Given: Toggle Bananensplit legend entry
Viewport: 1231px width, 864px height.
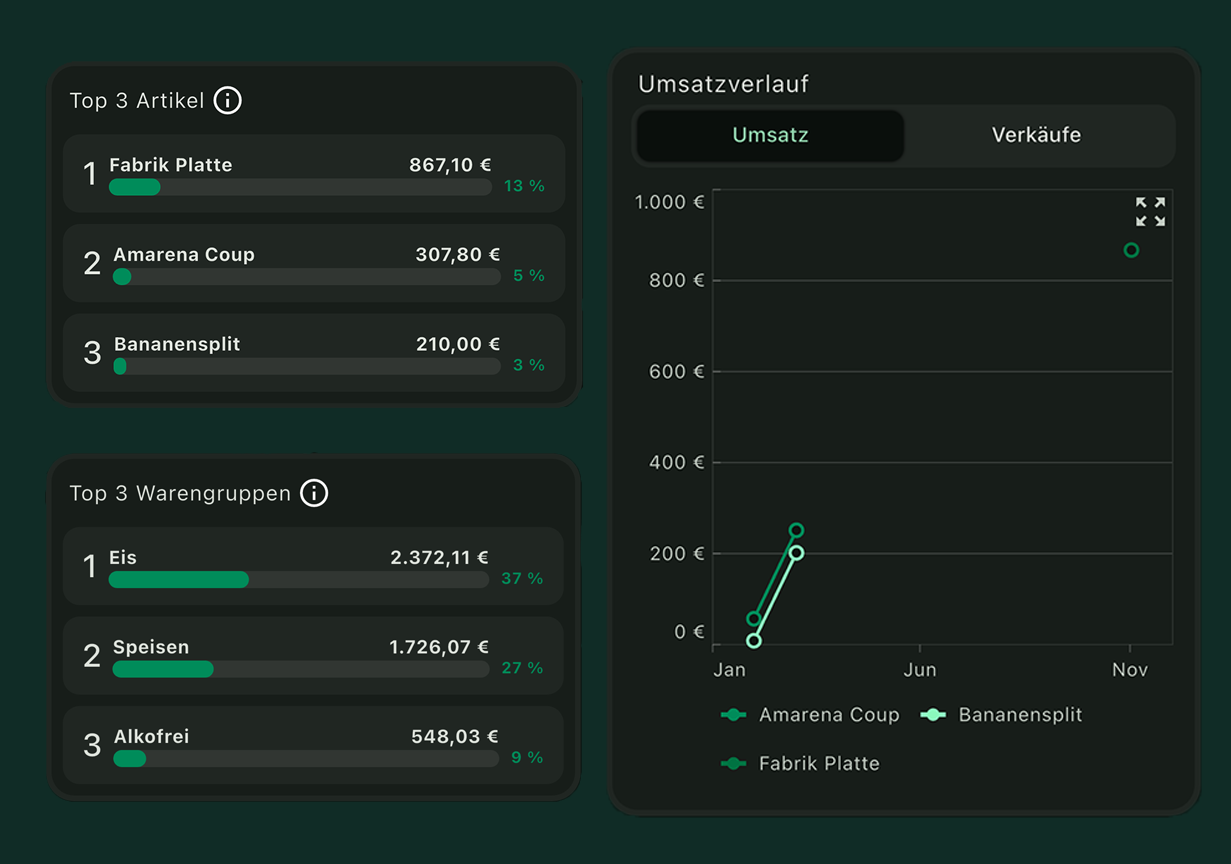Looking at the screenshot, I should [1001, 715].
